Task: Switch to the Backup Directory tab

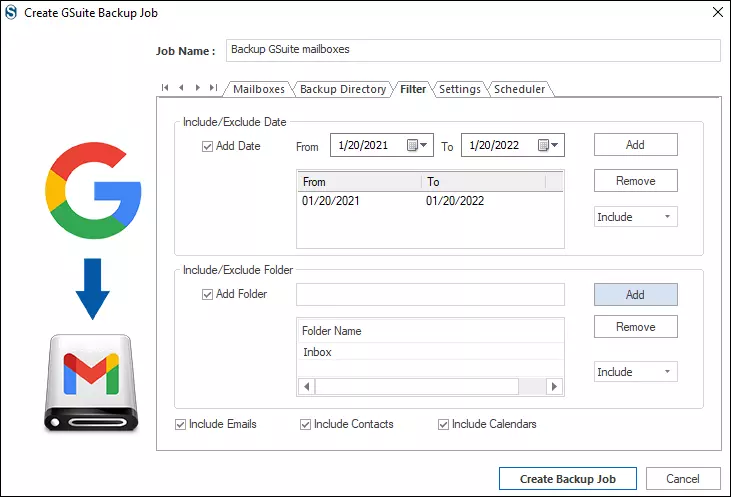Action: (343, 89)
